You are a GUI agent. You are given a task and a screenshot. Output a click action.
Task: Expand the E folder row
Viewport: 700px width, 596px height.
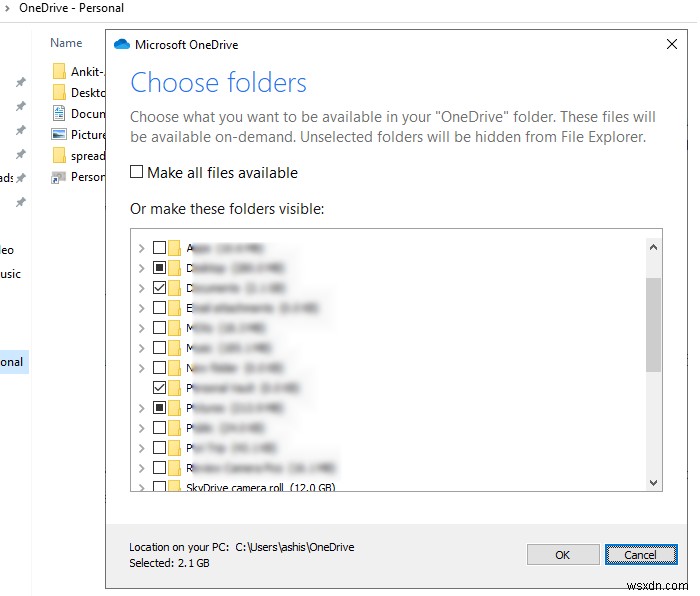(142, 308)
